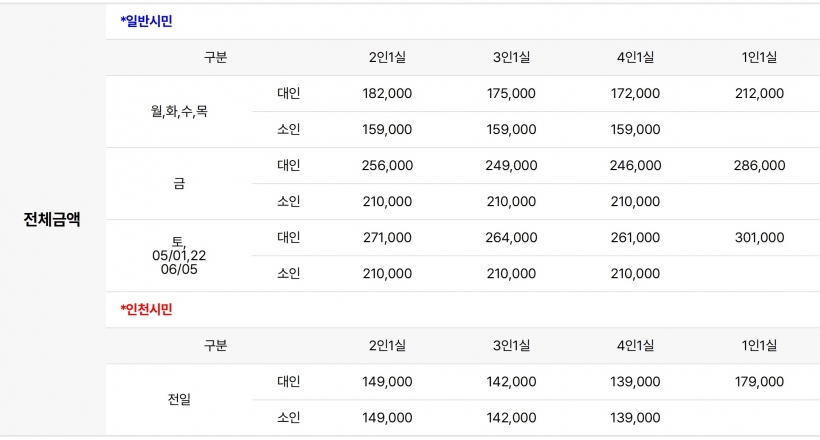Select the *인천시민 section heading
820x440 pixels.
pyautogui.click(x=146, y=309)
